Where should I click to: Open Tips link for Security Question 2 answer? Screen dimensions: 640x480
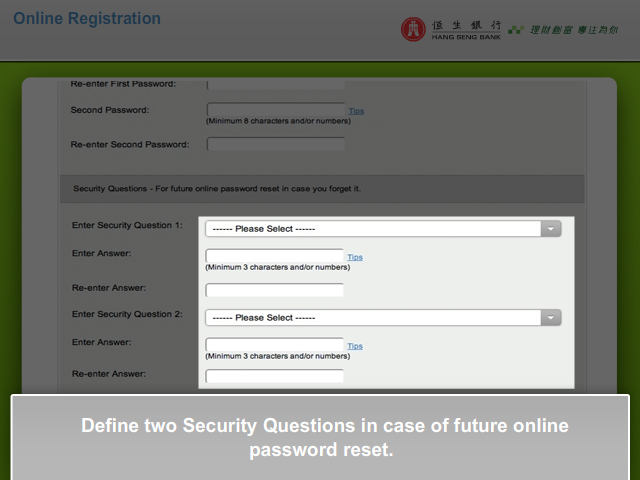tap(355, 346)
